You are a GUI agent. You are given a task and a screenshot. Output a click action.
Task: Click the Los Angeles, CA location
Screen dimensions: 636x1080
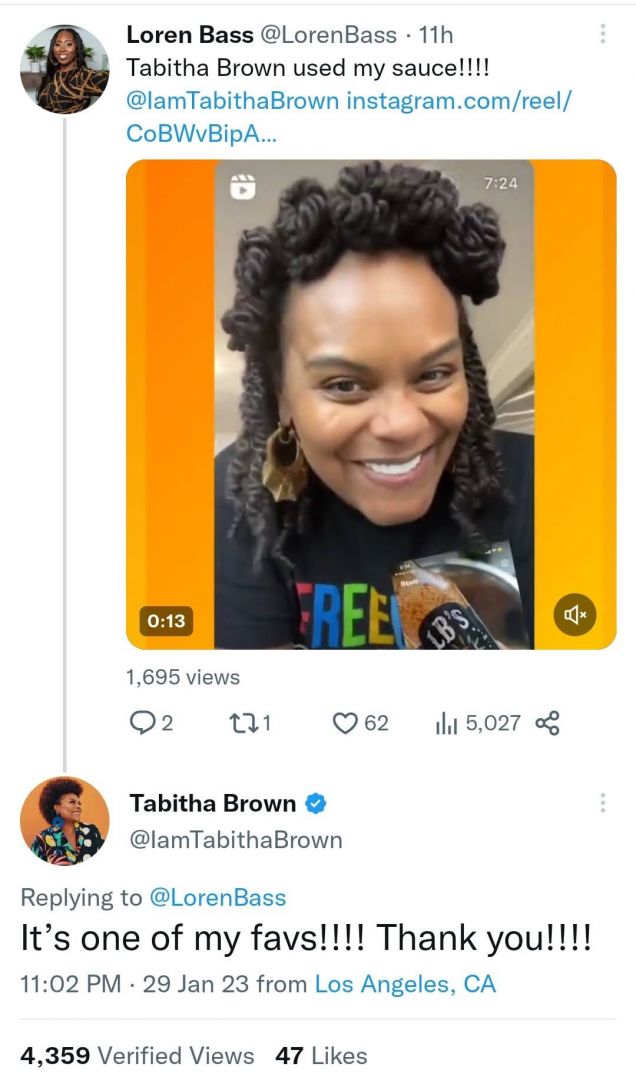405,984
